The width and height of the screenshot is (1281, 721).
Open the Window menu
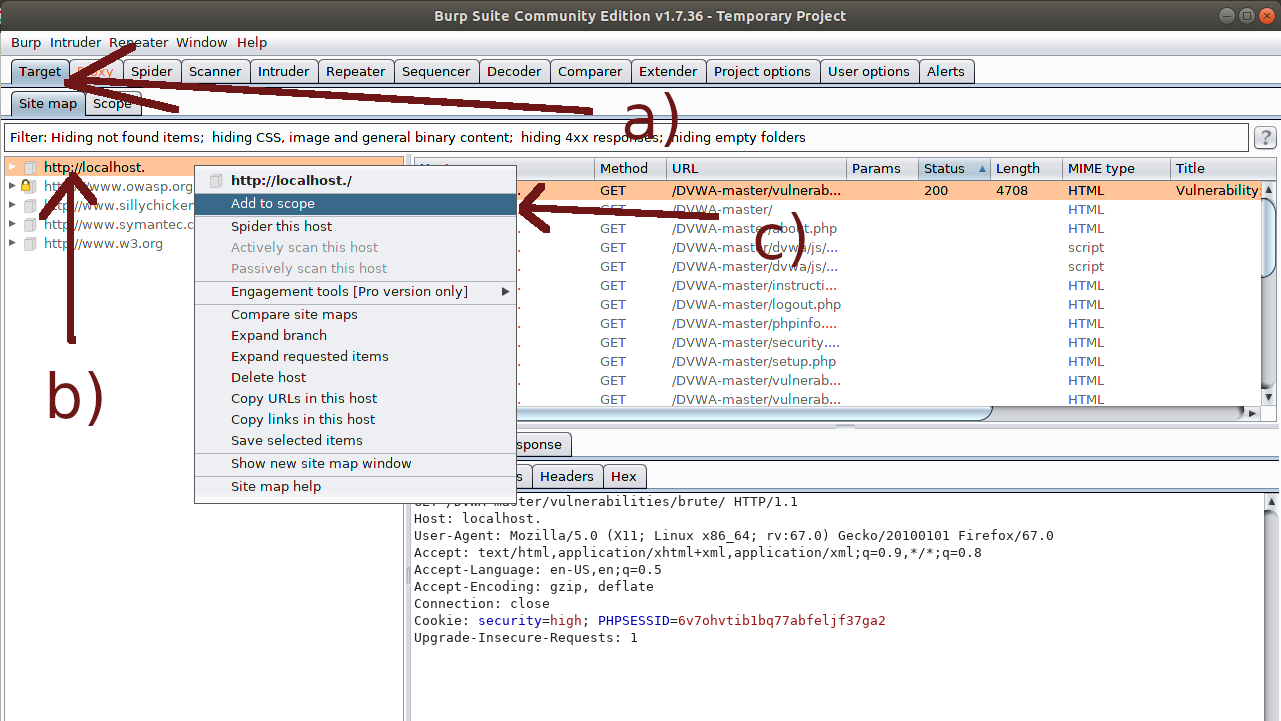[202, 43]
